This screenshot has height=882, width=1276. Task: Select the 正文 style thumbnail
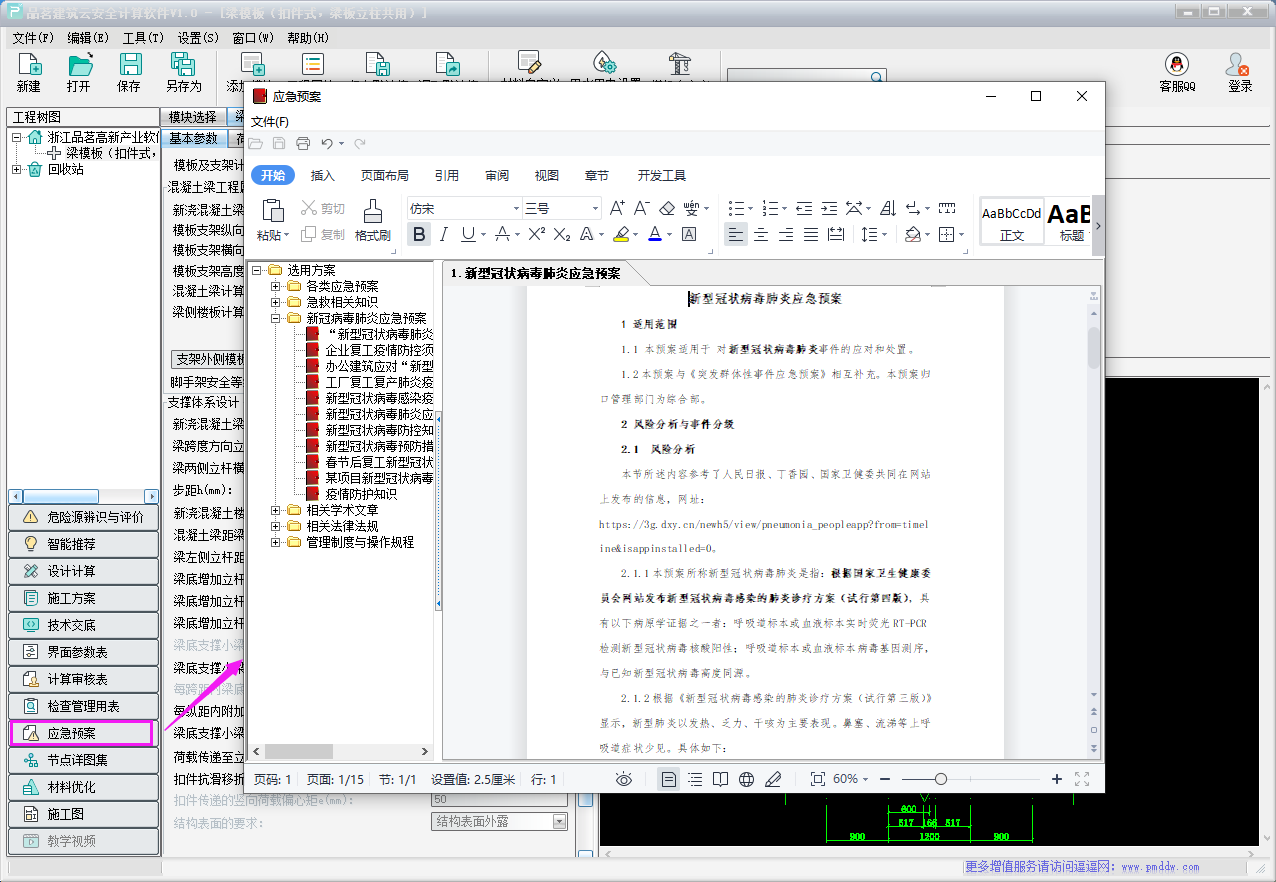coord(1012,221)
